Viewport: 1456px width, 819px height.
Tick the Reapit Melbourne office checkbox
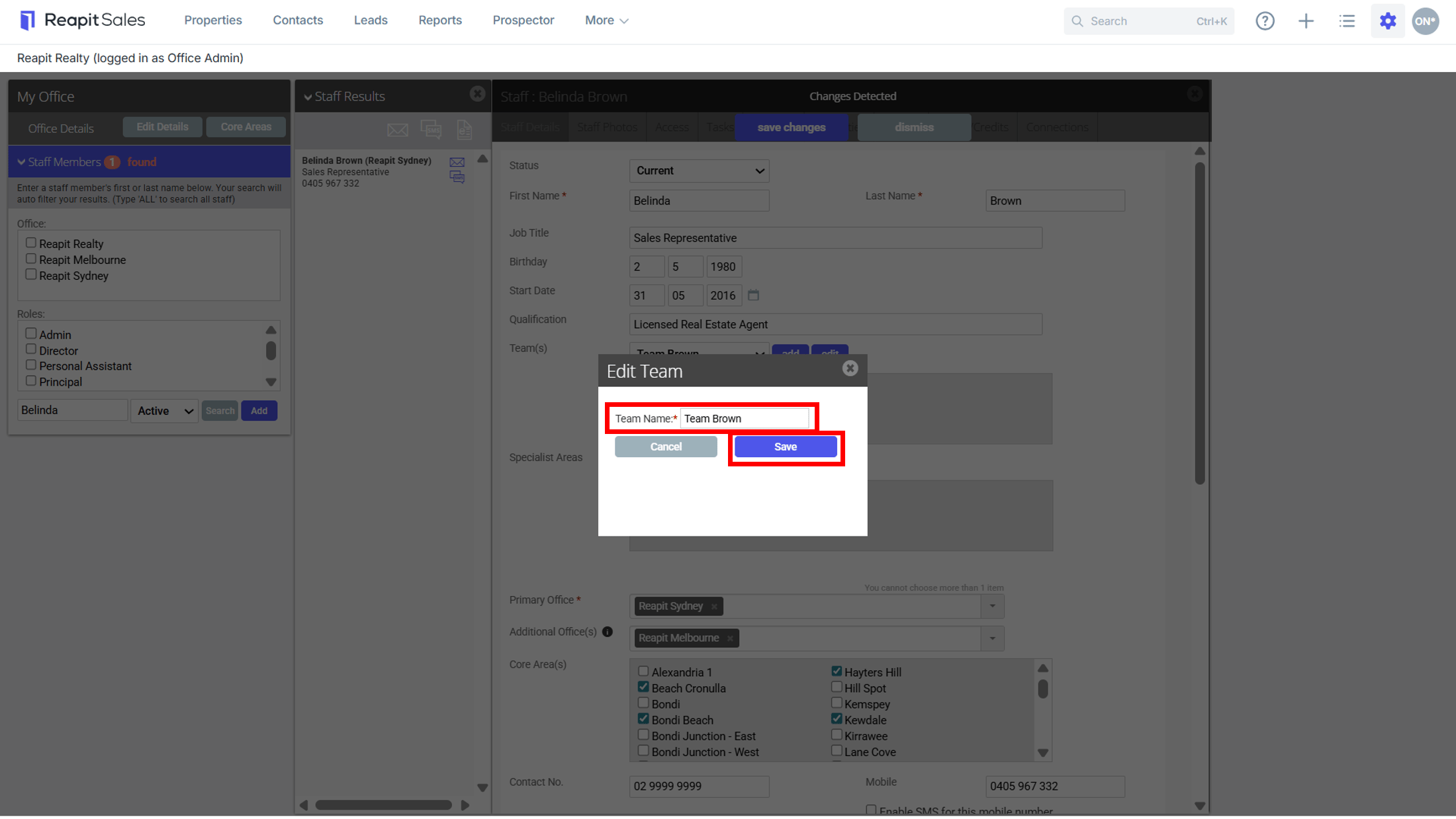pyautogui.click(x=31, y=259)
